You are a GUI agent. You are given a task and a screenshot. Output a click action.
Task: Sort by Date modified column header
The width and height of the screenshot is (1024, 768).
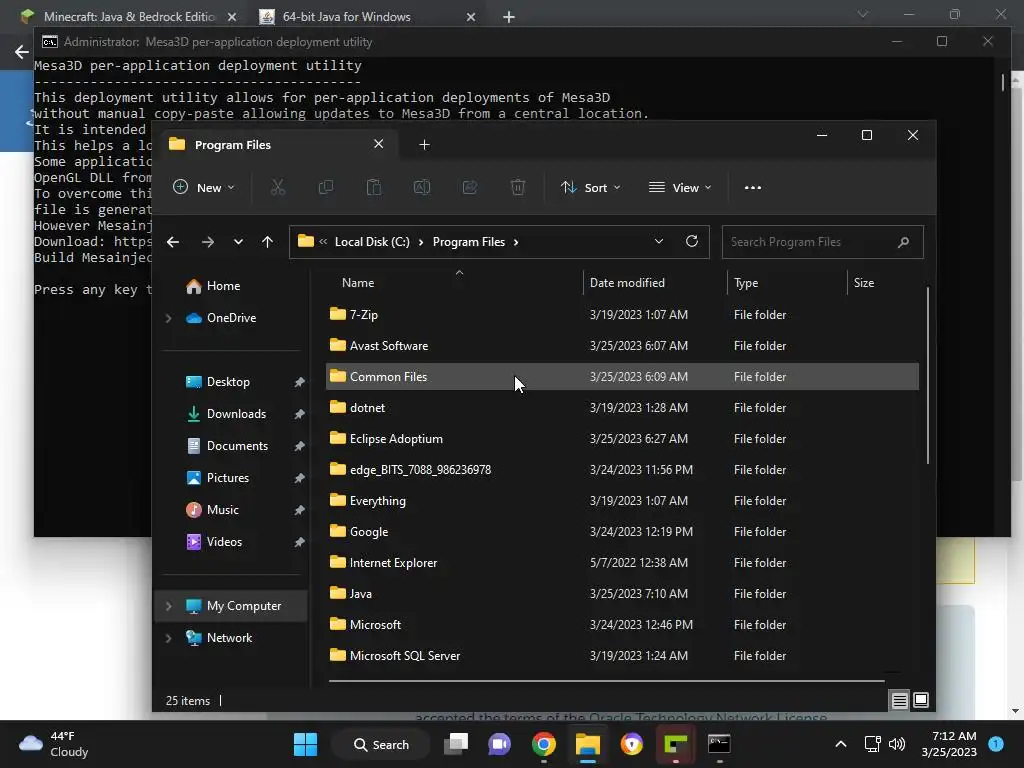click(627, 283)
